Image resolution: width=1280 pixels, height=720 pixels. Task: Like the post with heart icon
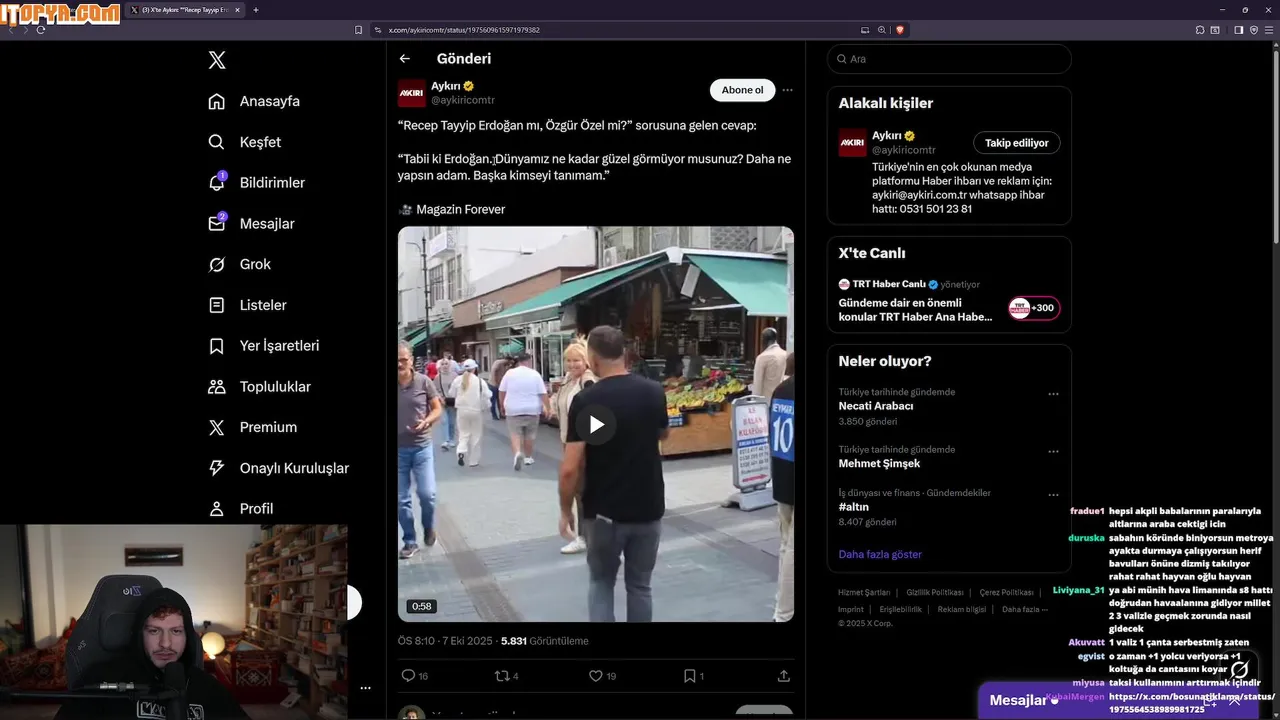pyautogui.click(x=596, y=676)
